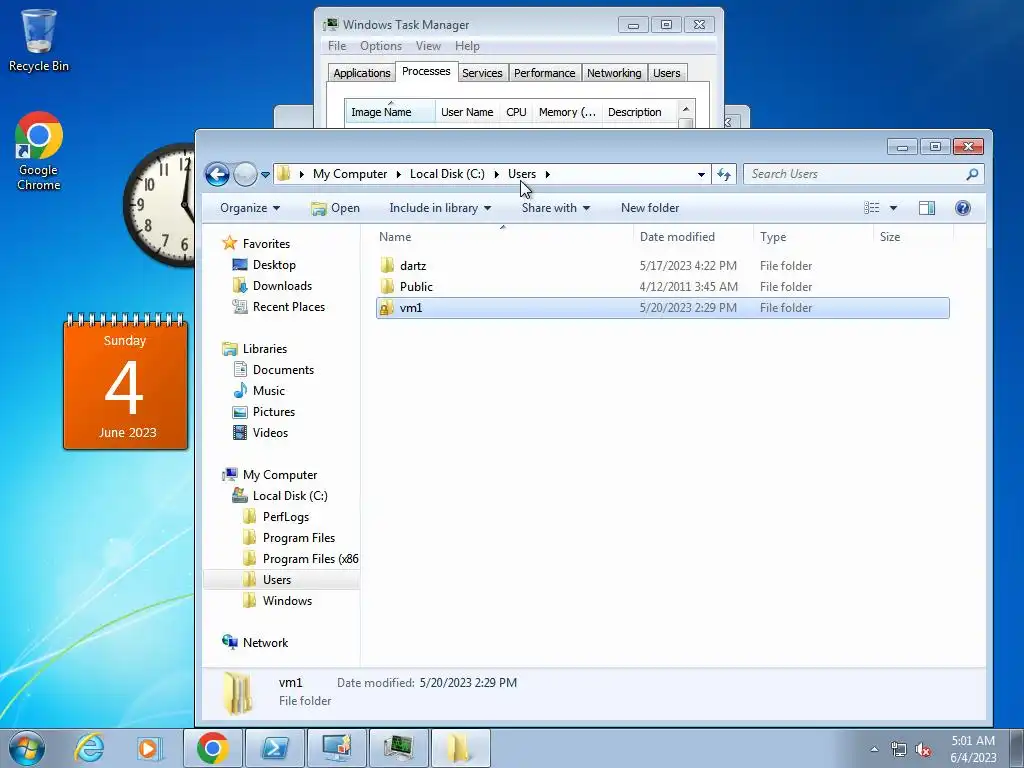Expand the Share with dropdown
1024x768 pixels.
tap(556, 208)
